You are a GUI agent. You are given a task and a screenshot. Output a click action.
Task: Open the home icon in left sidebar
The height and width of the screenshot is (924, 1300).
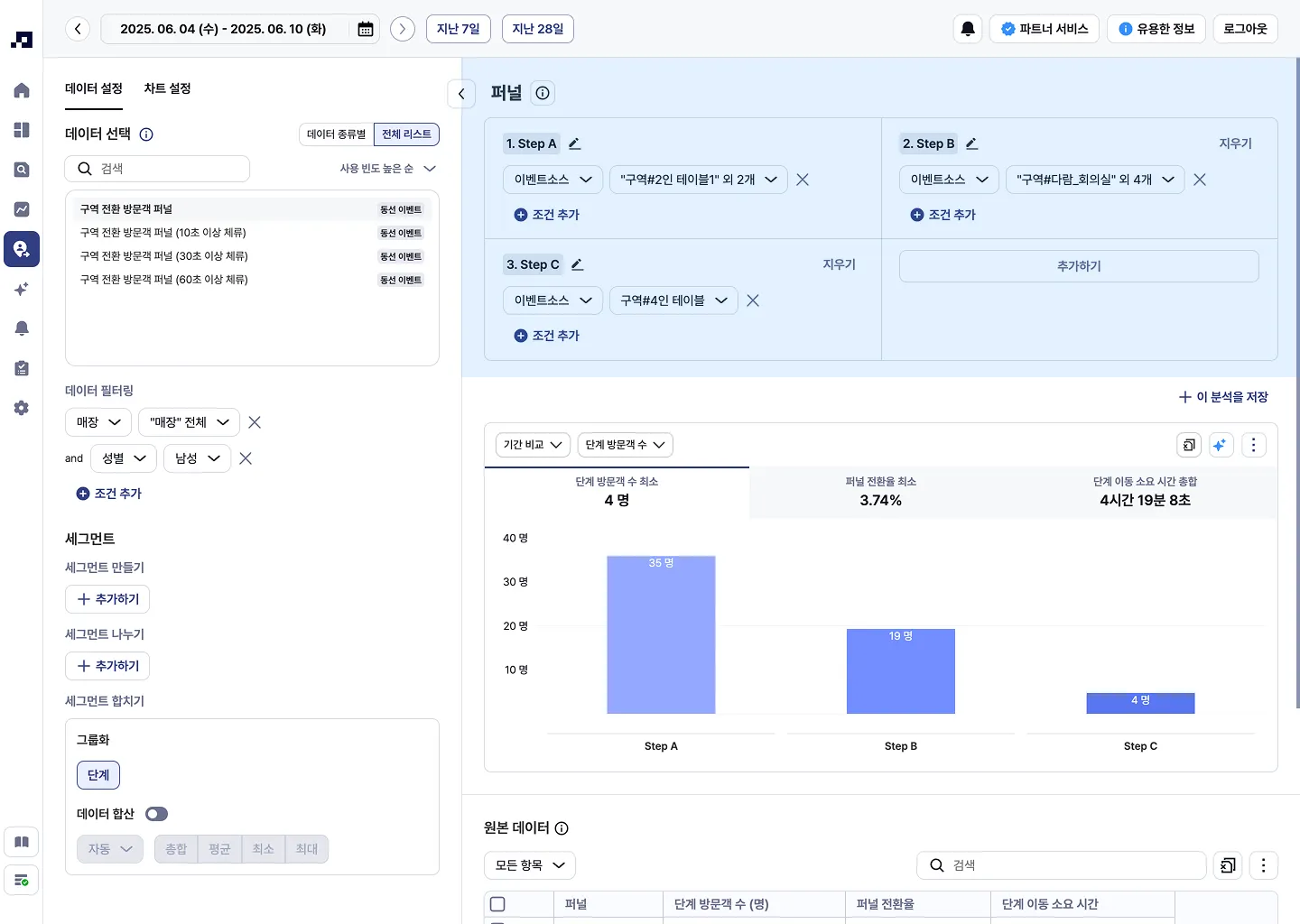(x=22, y=90)
